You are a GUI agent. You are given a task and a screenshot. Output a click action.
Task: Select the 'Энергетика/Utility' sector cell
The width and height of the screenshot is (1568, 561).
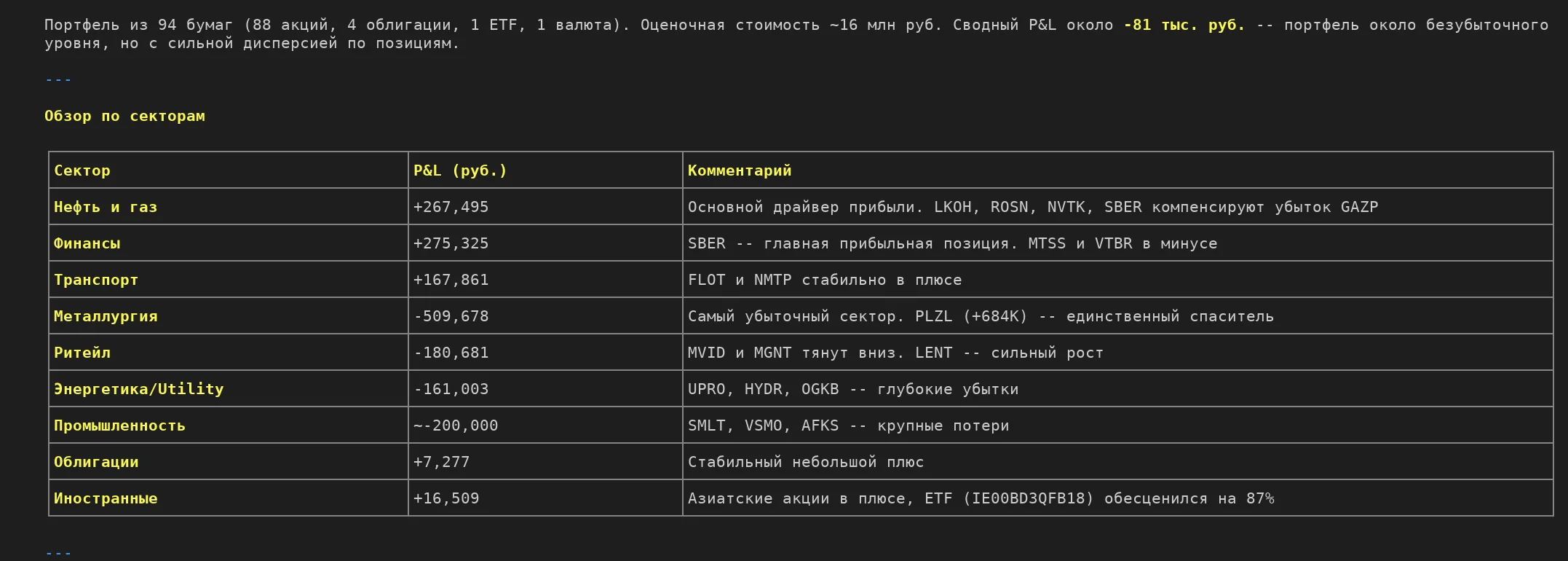click(x=138, y=389)
